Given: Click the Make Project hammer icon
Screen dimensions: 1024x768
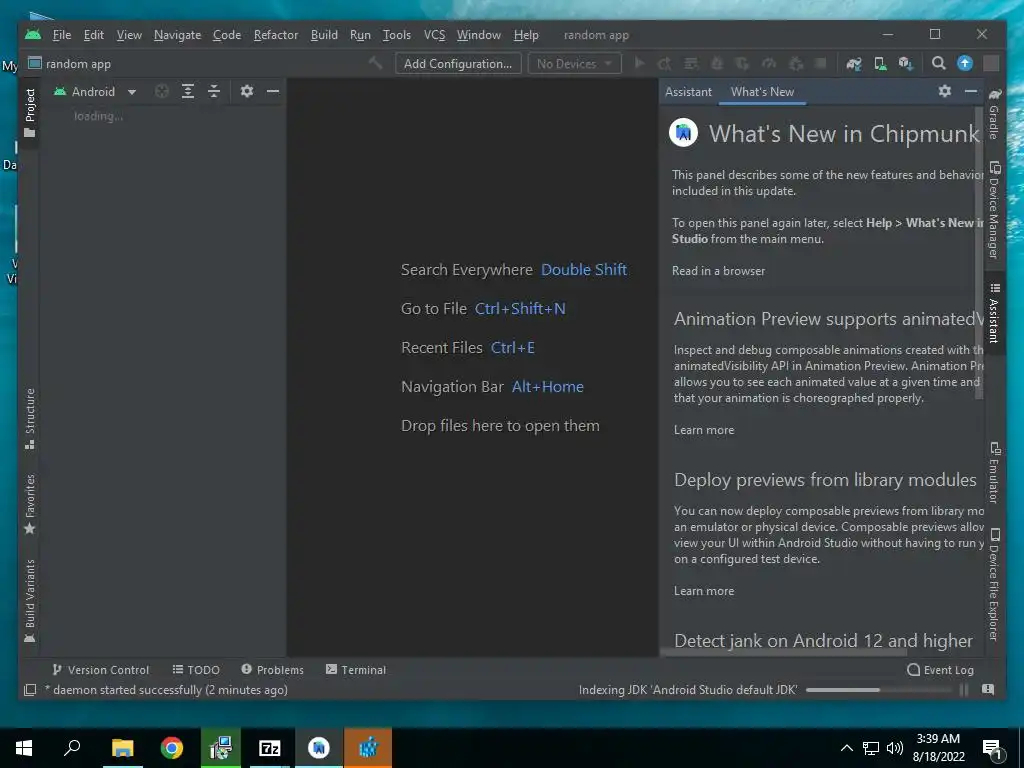Looking at the screenshot, I should pos(376,63).
